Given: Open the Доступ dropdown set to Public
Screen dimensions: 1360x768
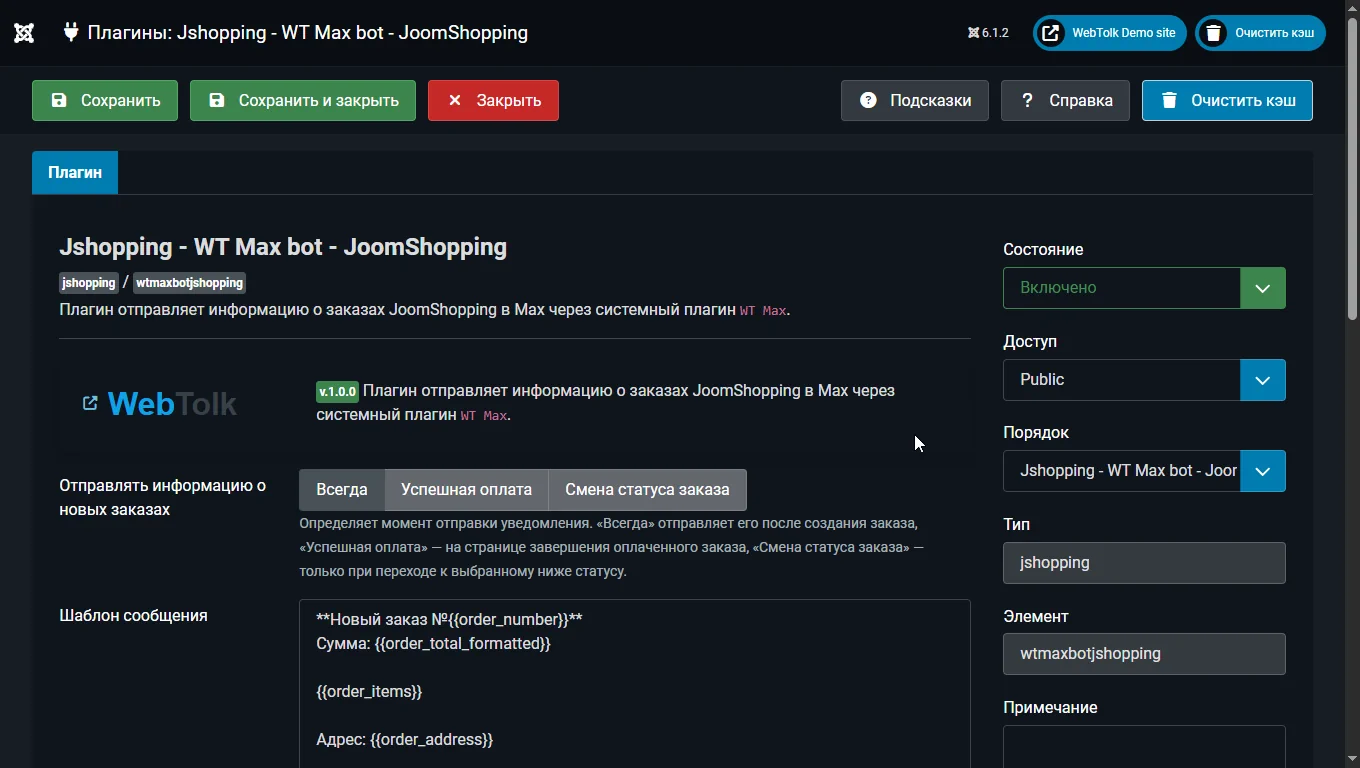Looking at the screenshot, I should [1144, 380].
